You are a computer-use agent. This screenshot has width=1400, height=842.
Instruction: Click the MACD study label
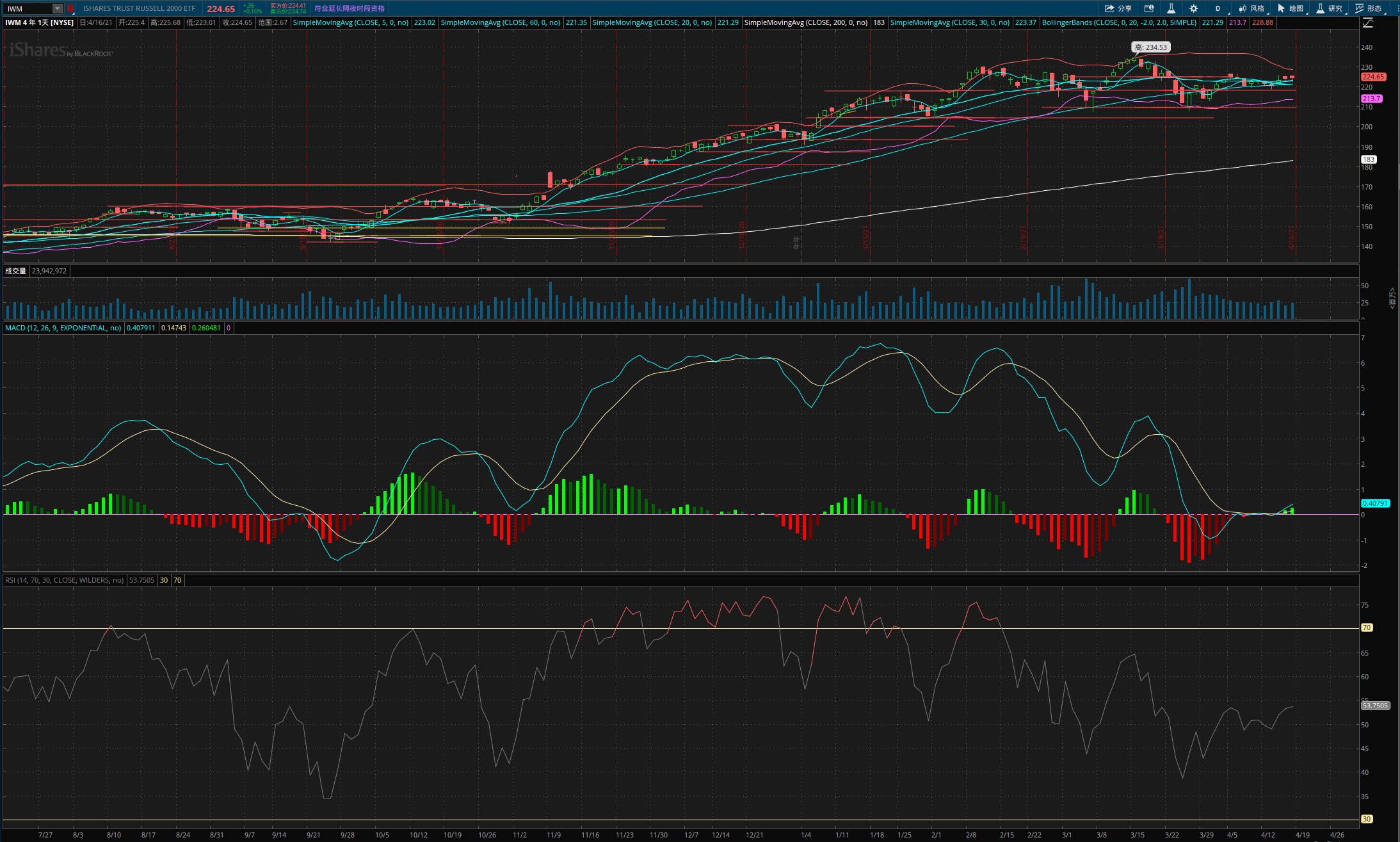(63, 328)
